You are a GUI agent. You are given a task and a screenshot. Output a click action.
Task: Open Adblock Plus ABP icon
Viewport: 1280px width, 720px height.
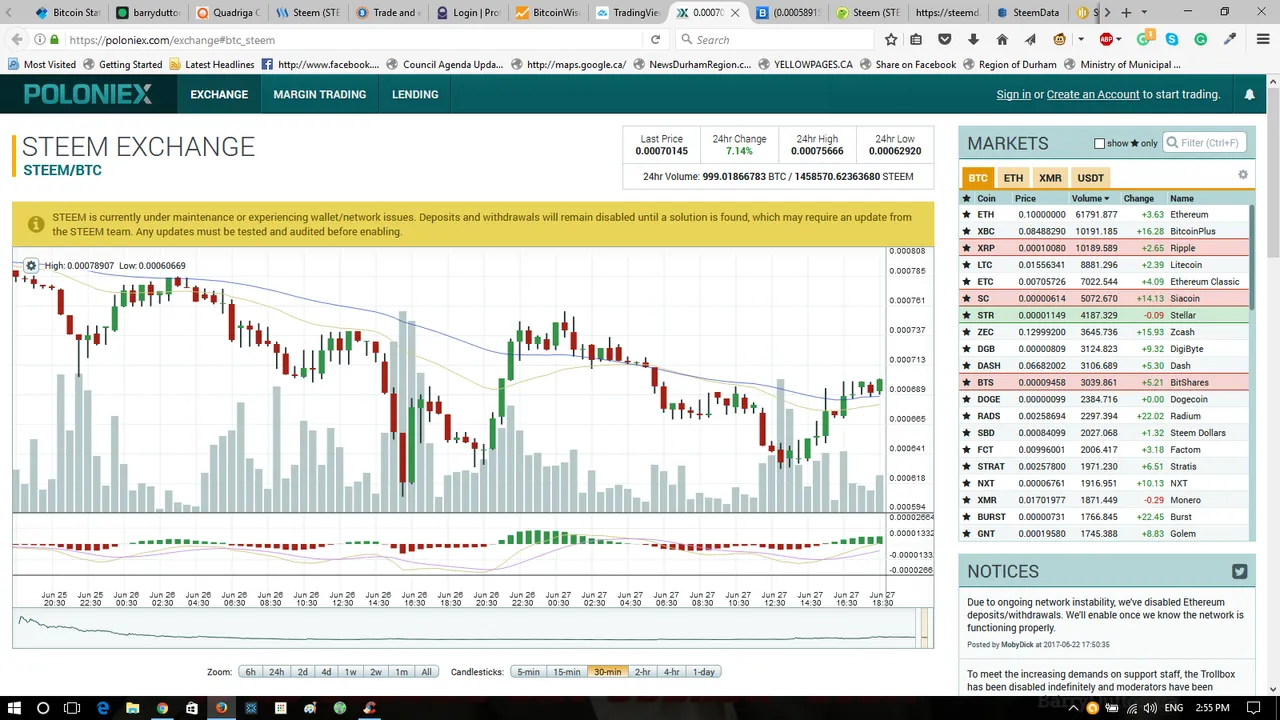(x=1107, y=40)
